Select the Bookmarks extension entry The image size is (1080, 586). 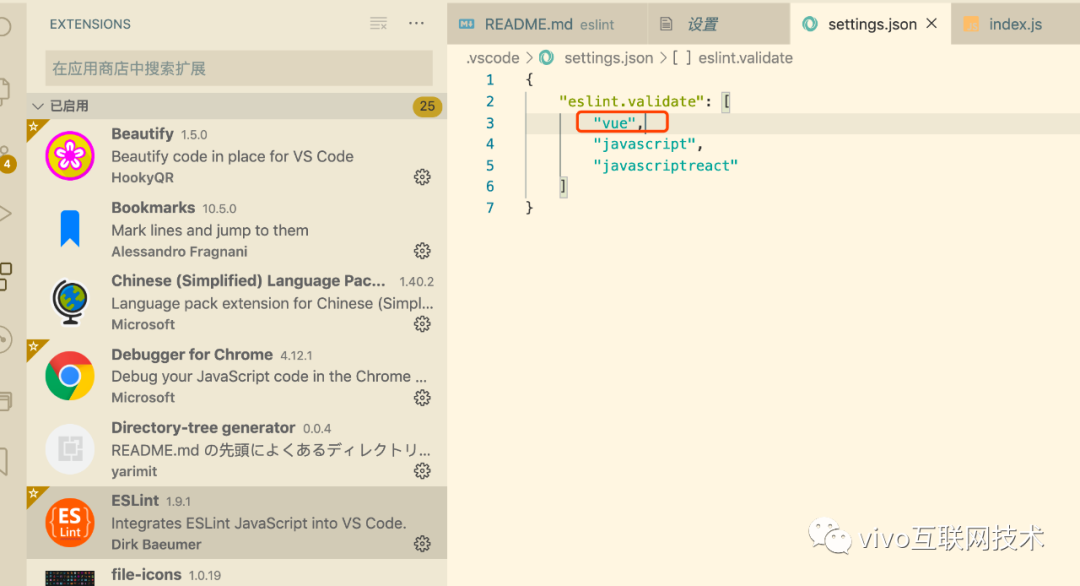237,229
